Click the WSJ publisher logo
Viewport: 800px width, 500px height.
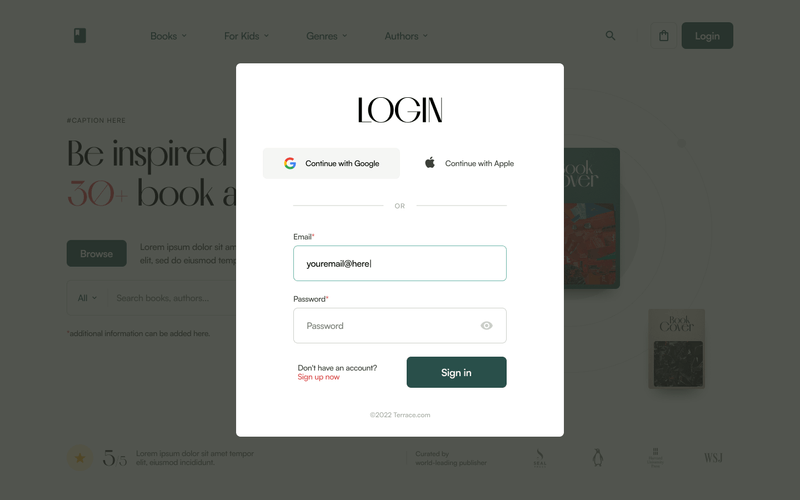pyautogui.click(x=713, y=458)
